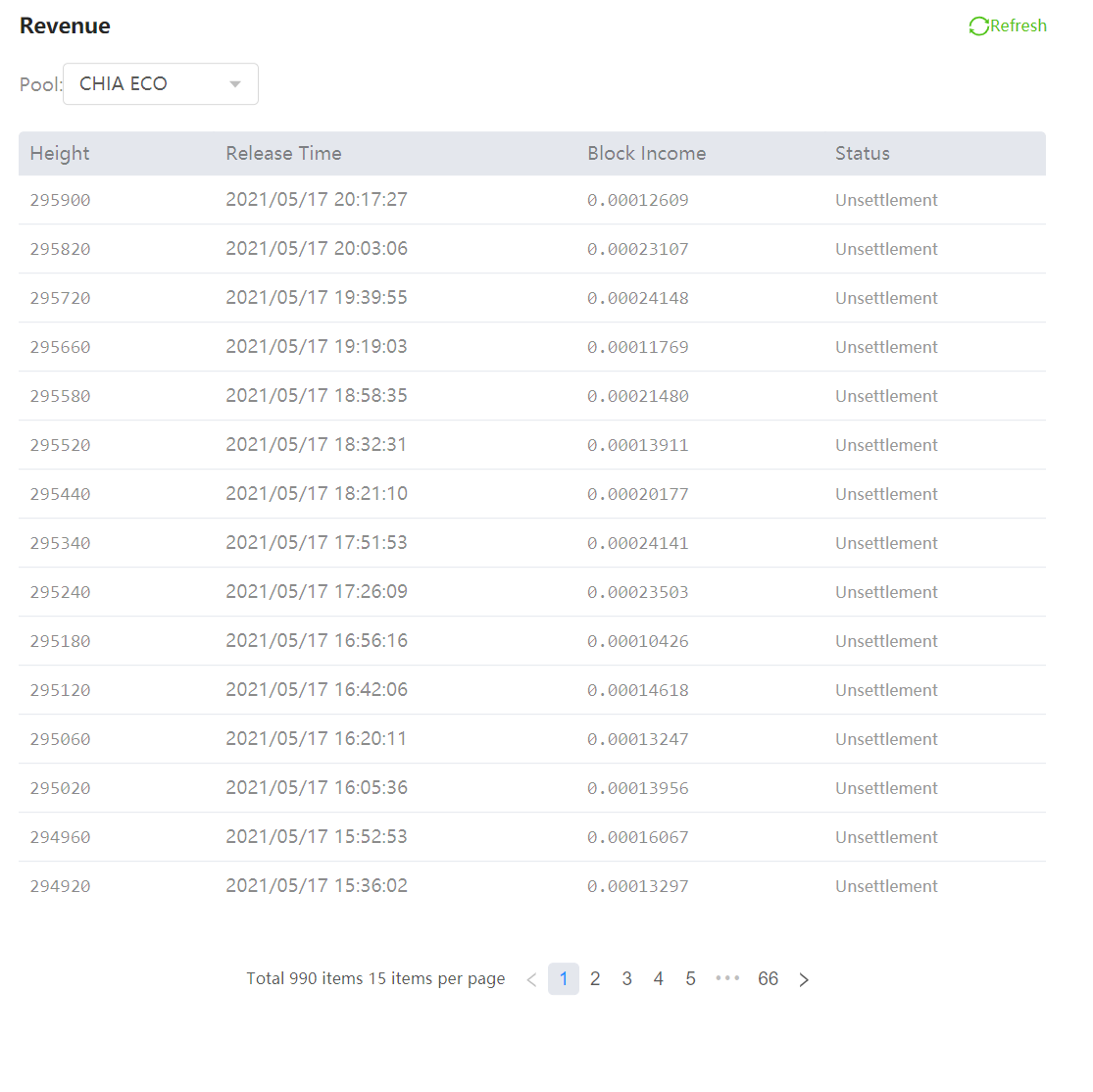1093x1092 pixels.
Task: Click page 5 in the pager
Action: [x=690, y=978]
